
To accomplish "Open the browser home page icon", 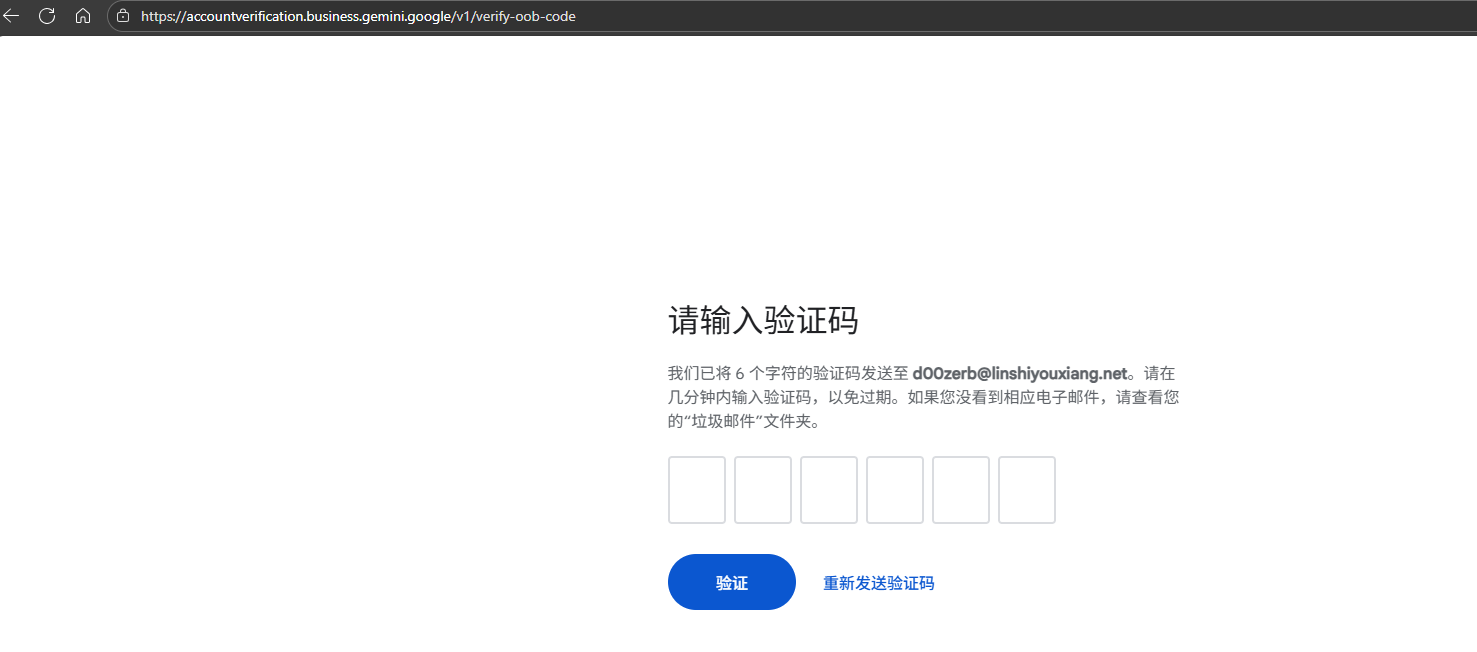I will (83, 16).
